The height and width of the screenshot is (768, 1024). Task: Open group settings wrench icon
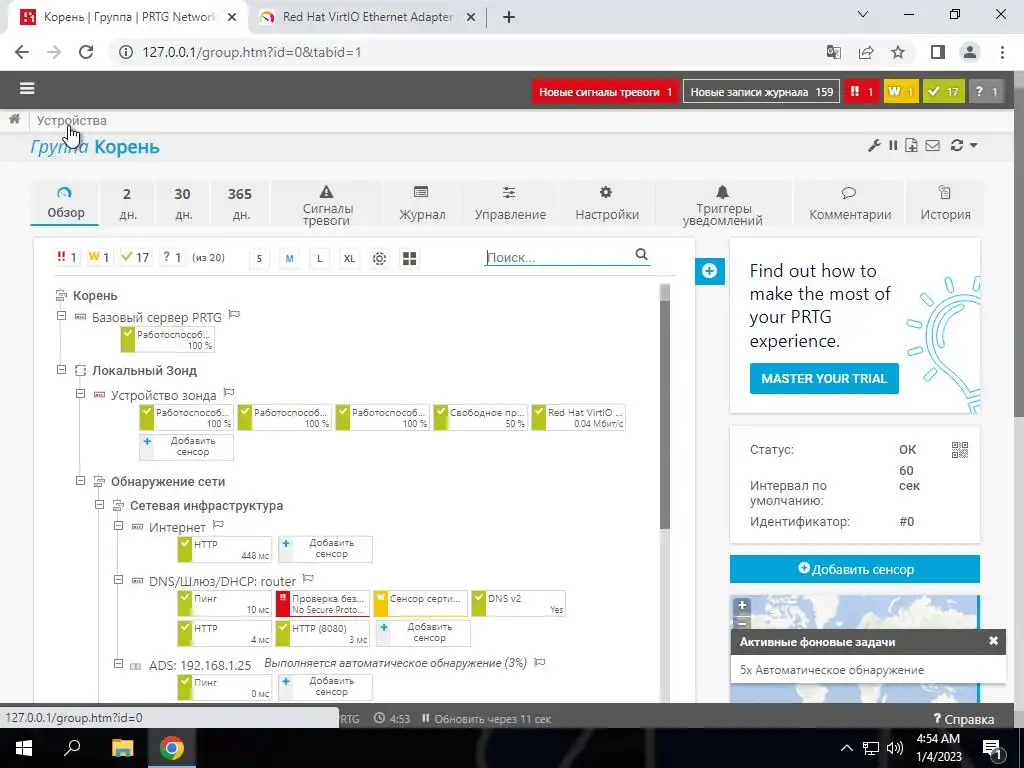point(874,145)
